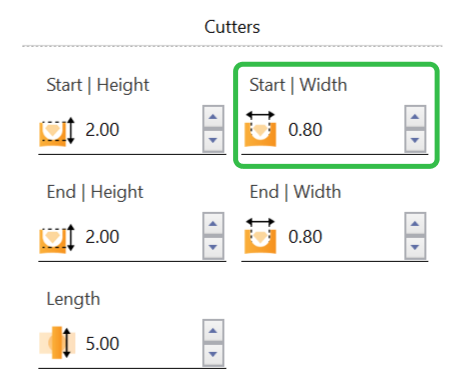Increase End Height with the up arrow

coord(213,224)
